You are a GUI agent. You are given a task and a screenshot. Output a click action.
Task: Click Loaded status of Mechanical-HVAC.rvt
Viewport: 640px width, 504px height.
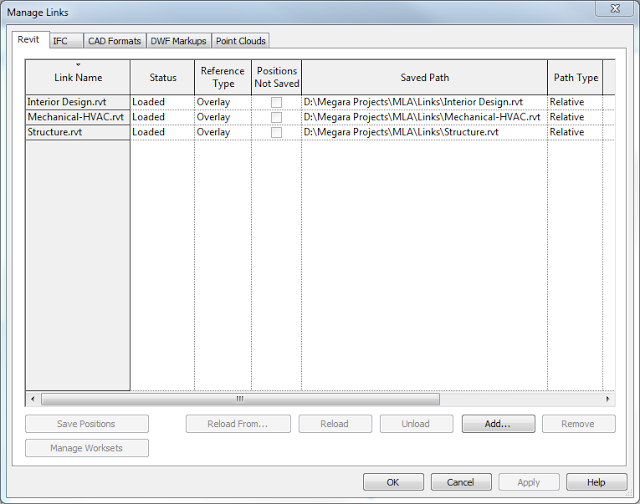tap(162, 117)
